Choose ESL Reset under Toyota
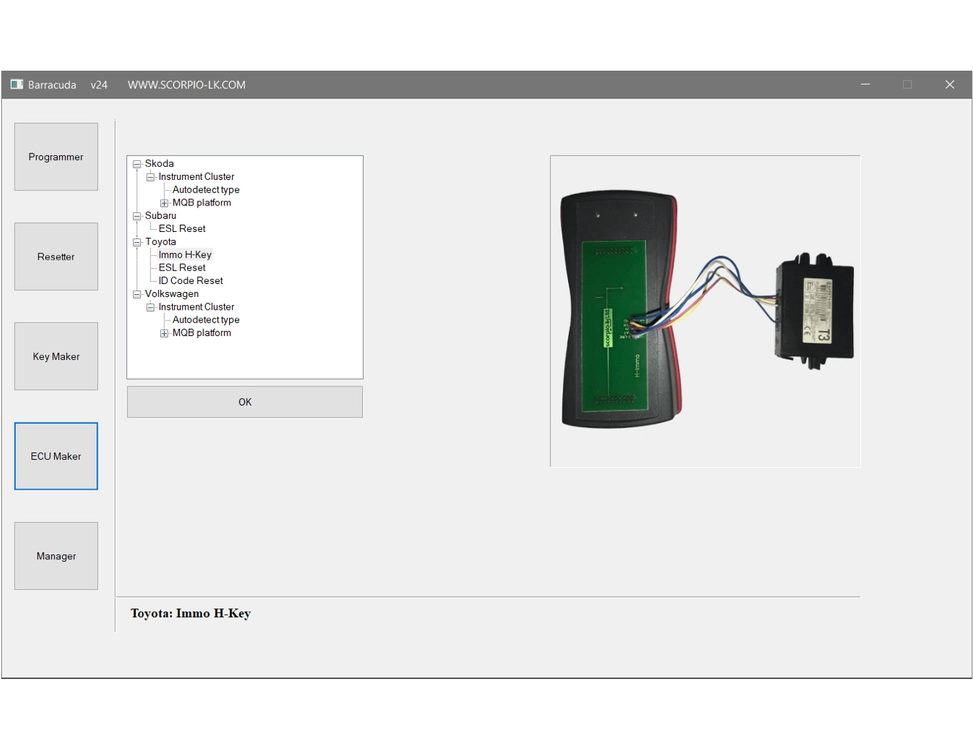Viewport: 973px width, 750px height. [182, 268]
